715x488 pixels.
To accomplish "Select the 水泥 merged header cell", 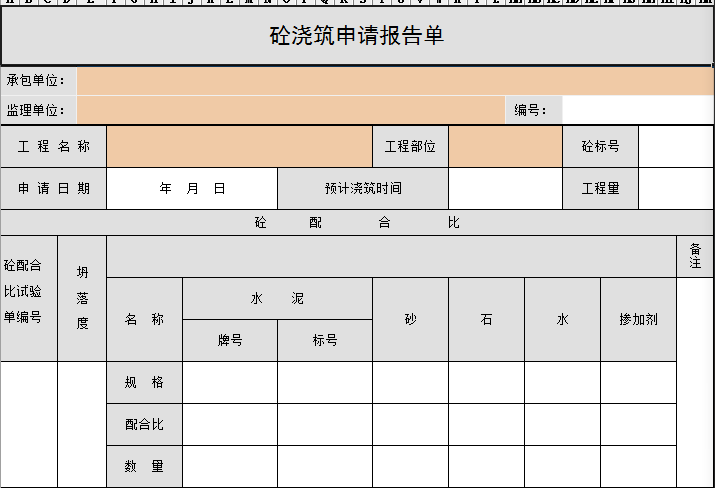I will [277, 299].
